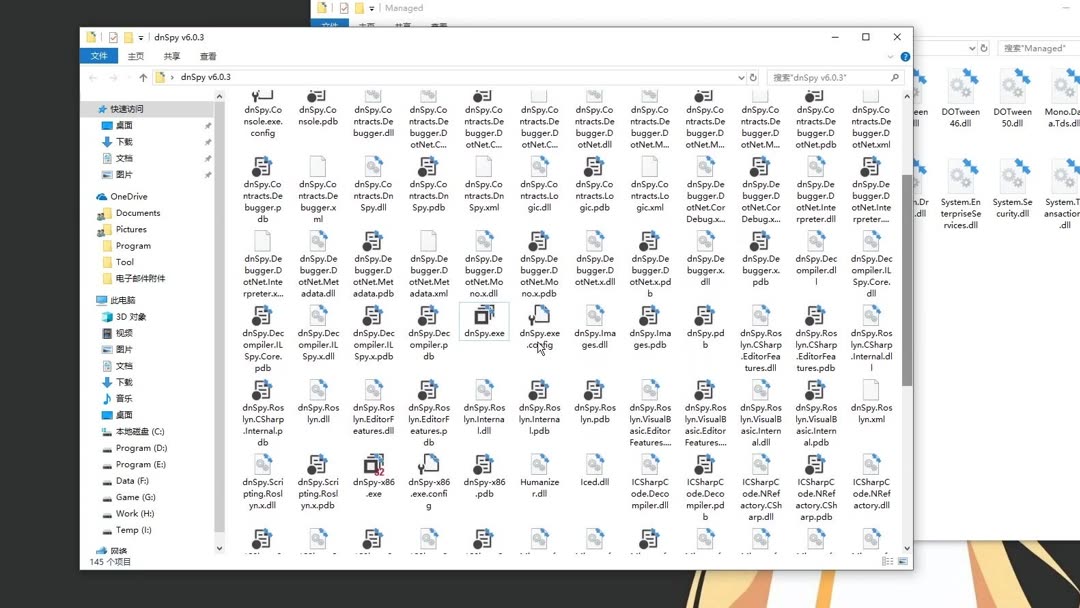Open the address bar history dropdown
The height and width of the screenshot is (608, 1080).
coord(740,76)
